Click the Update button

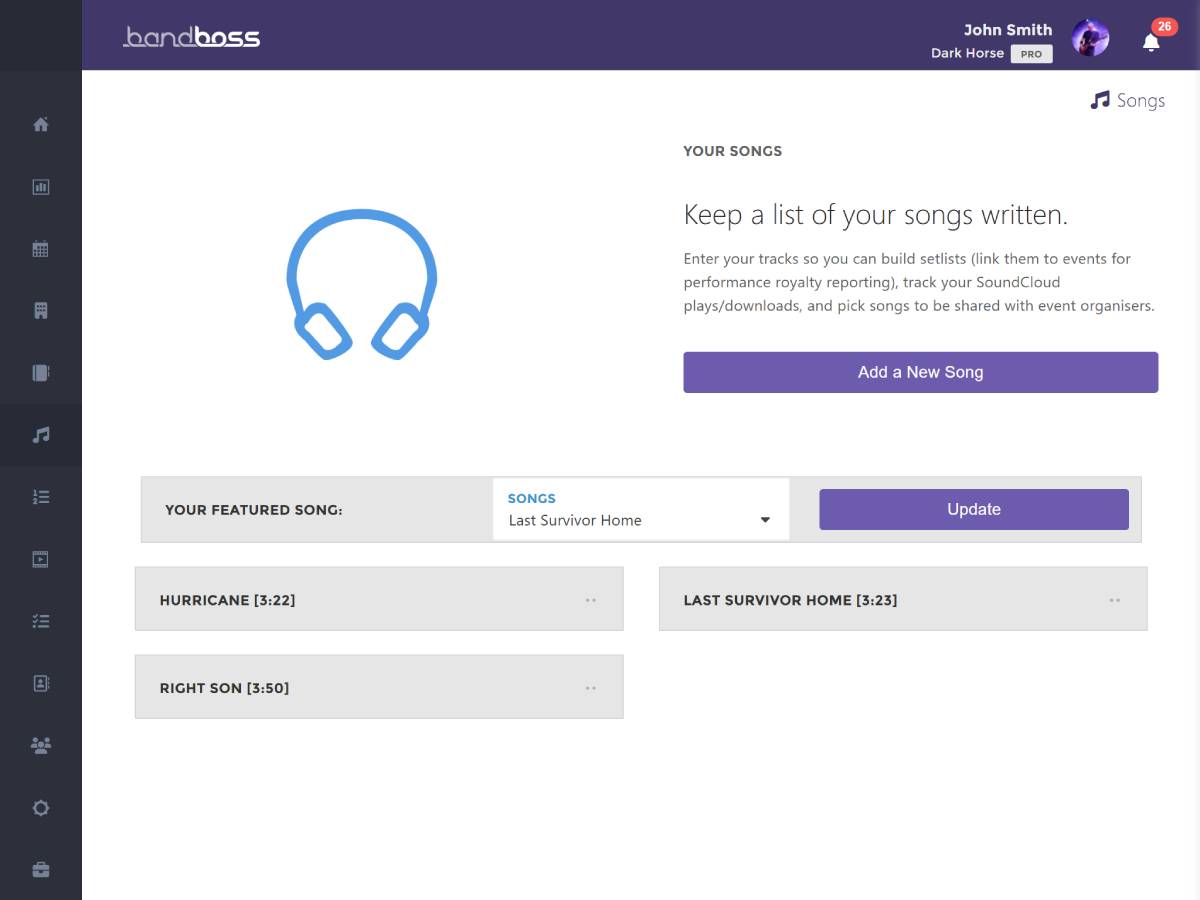tap(974, 509)
